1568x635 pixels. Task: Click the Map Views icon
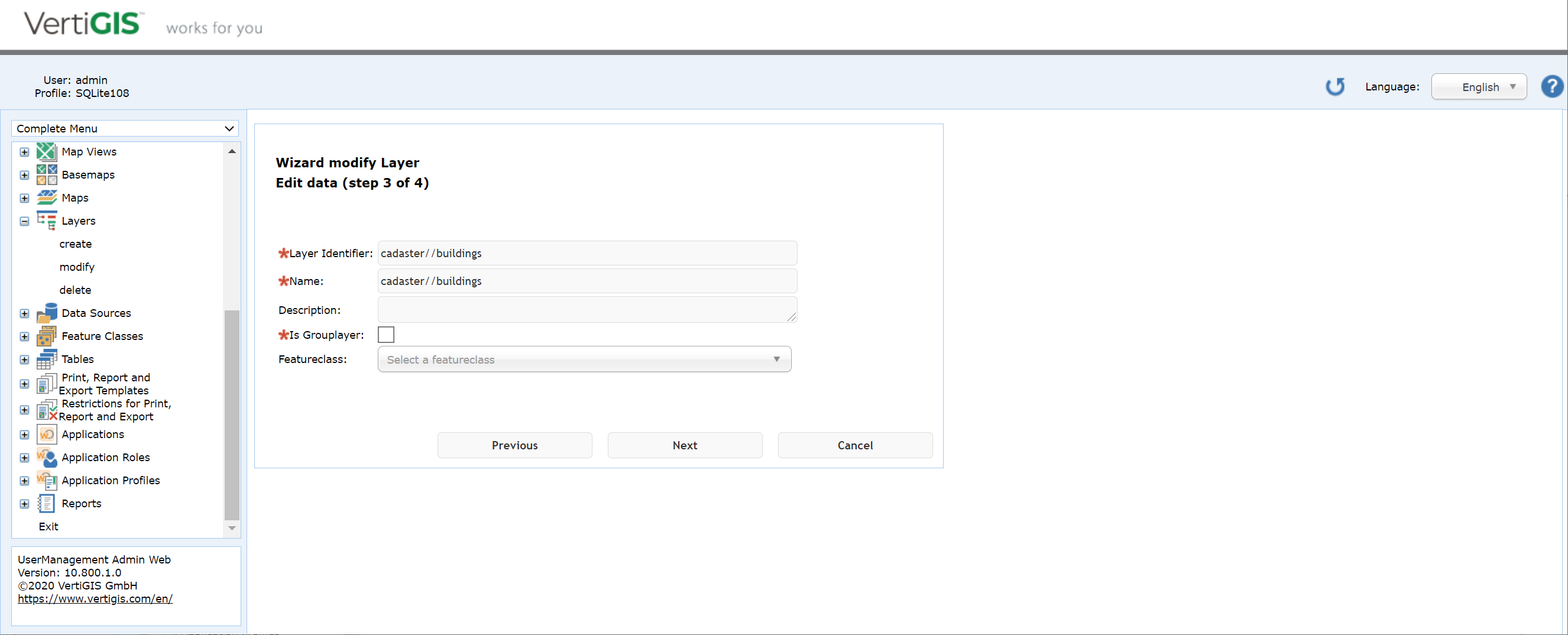coord(46,151)
